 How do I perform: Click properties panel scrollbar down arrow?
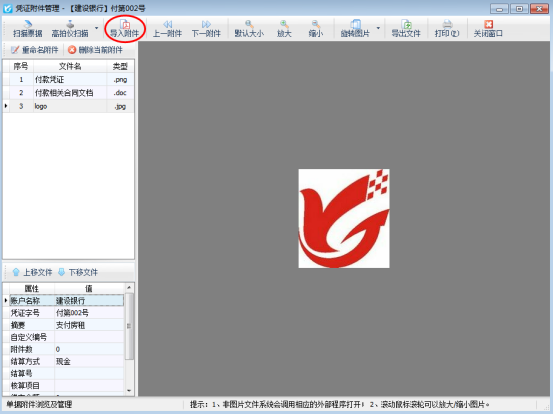point(129,391)
